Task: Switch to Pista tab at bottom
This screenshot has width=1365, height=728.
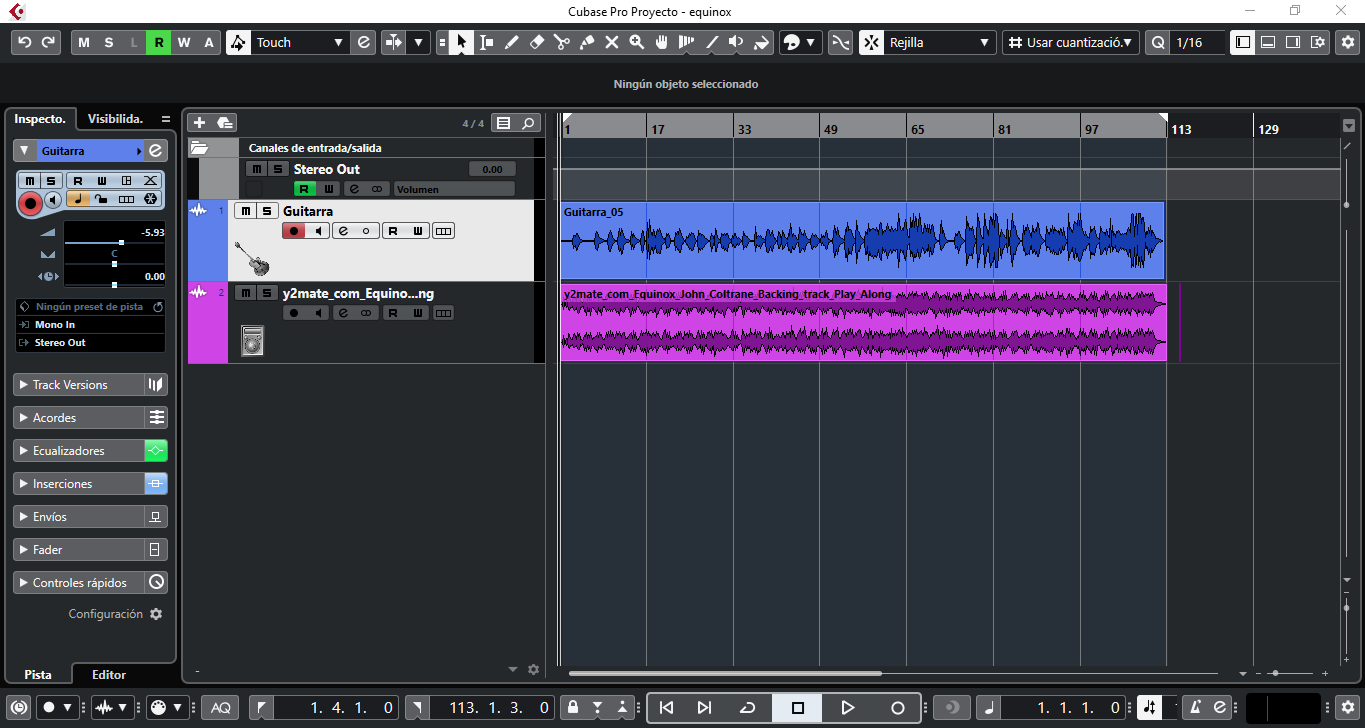Action: click(38, 675)
